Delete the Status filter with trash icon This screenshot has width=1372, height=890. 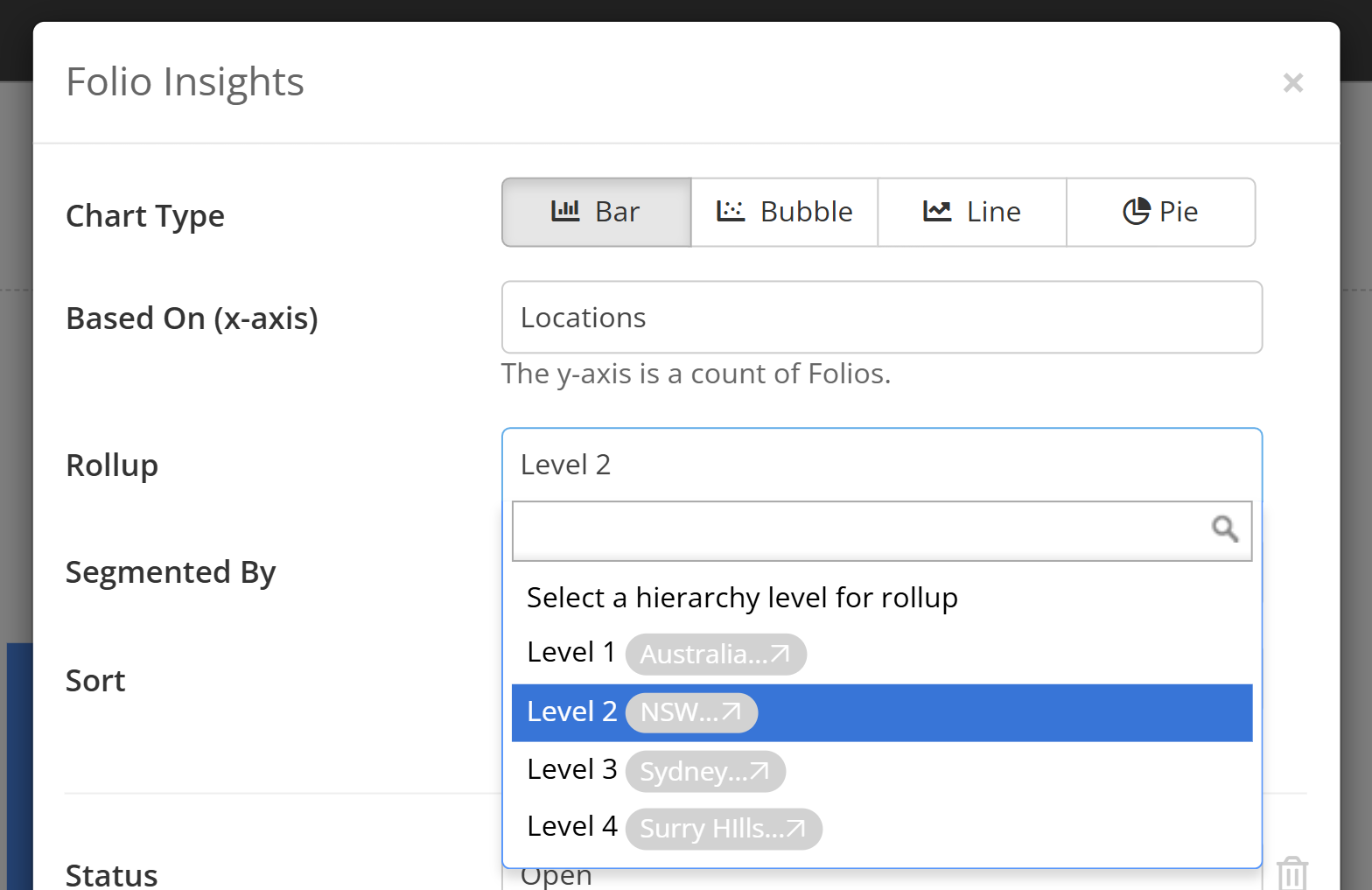[1291, 873]
